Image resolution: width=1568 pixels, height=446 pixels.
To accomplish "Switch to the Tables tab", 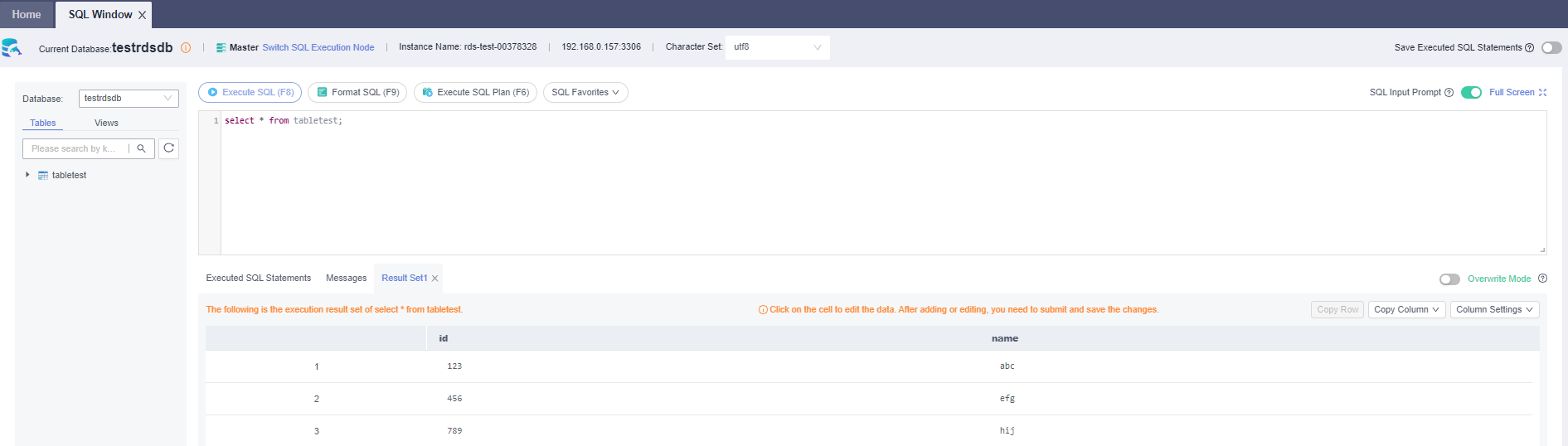I will tap(43, 124).
